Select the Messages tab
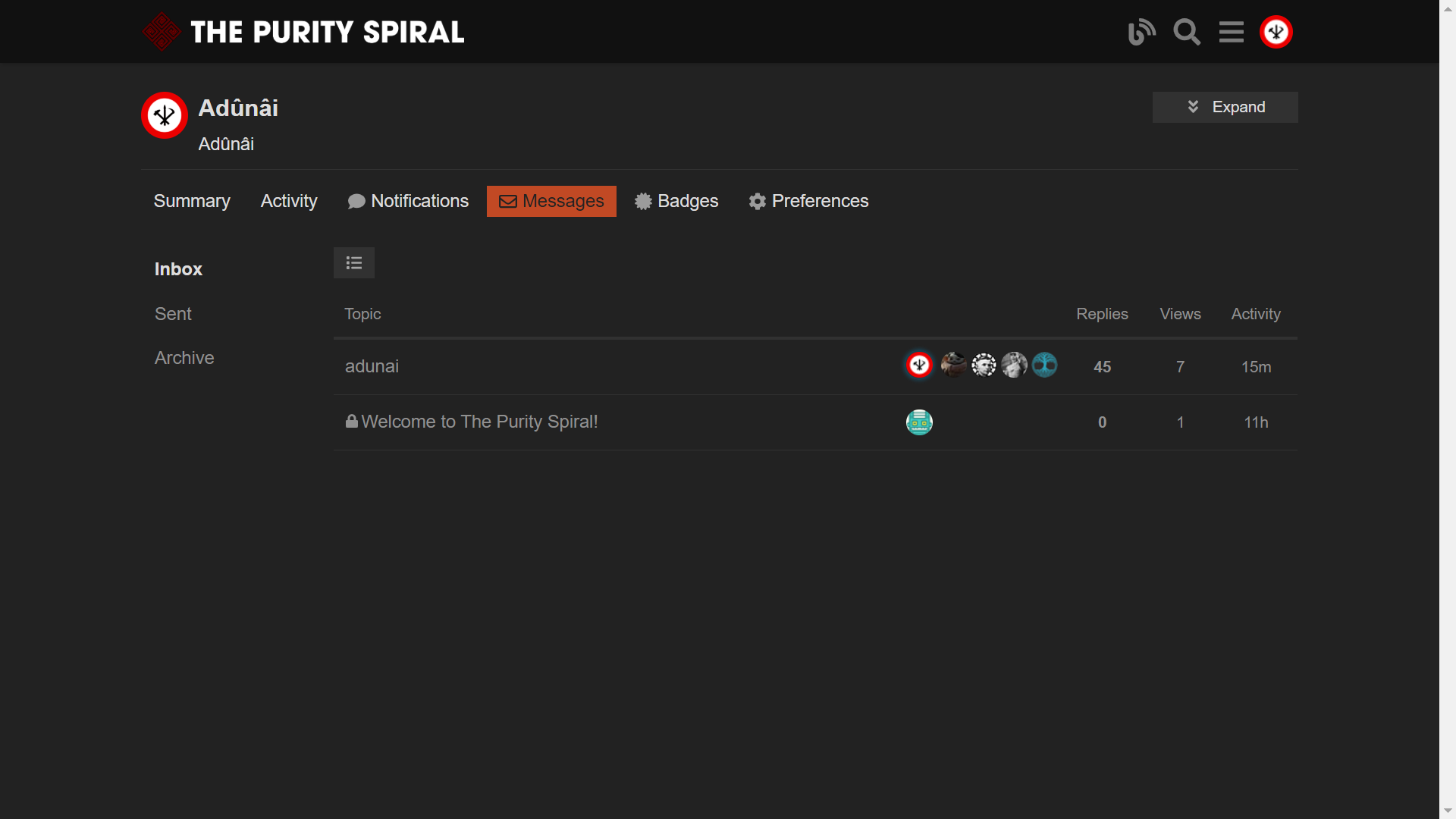 pyautogui.click(x=551, y=201)
